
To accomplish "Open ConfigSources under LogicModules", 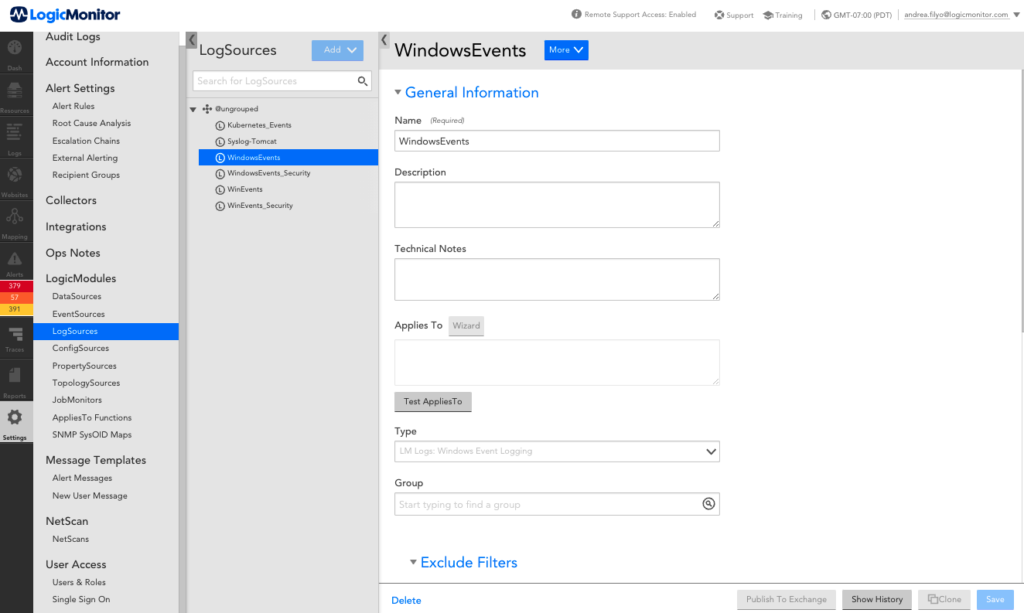I will (80, 349).
